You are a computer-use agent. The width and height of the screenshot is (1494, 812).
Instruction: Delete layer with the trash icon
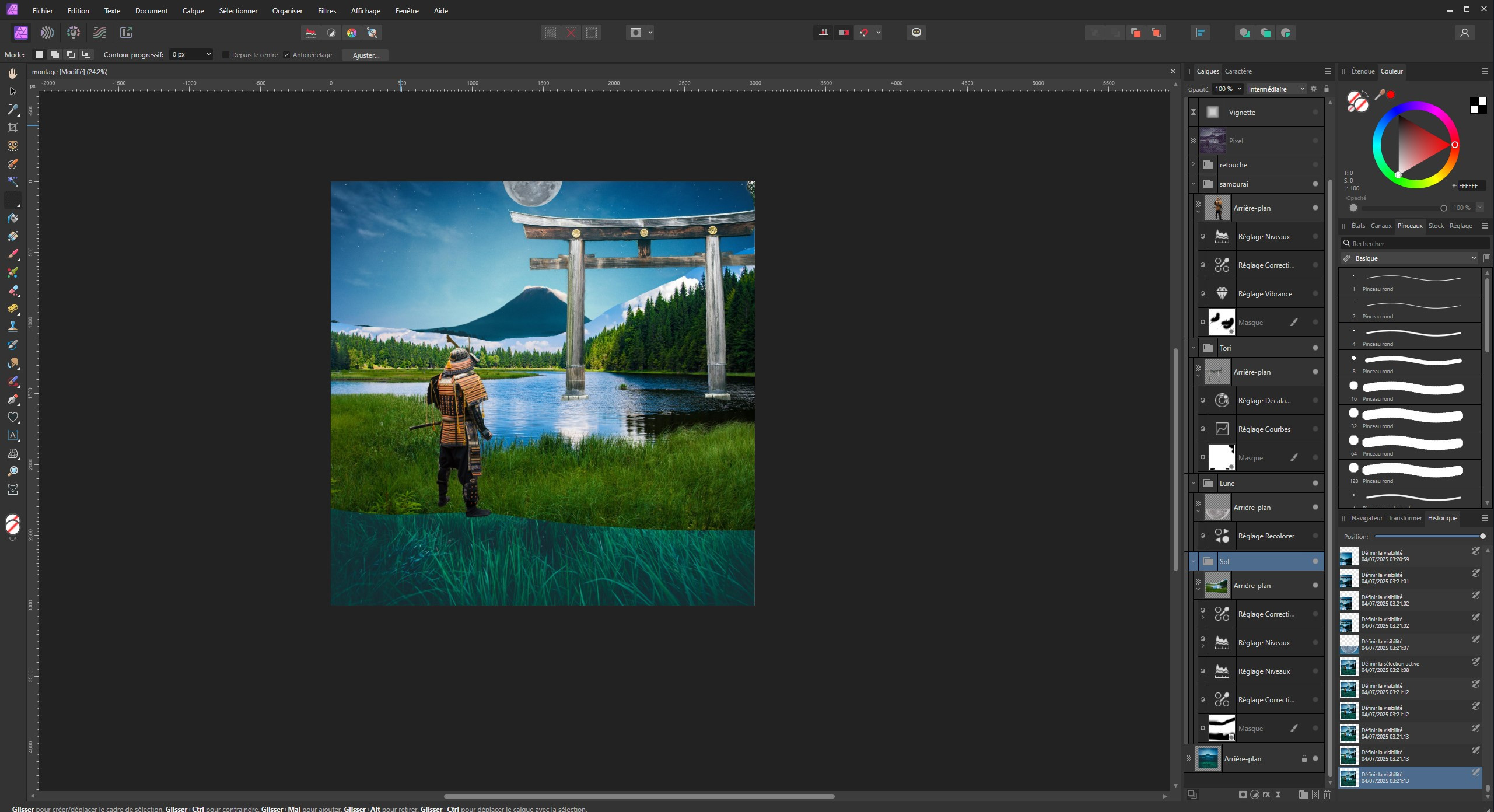click(1327, 794)
